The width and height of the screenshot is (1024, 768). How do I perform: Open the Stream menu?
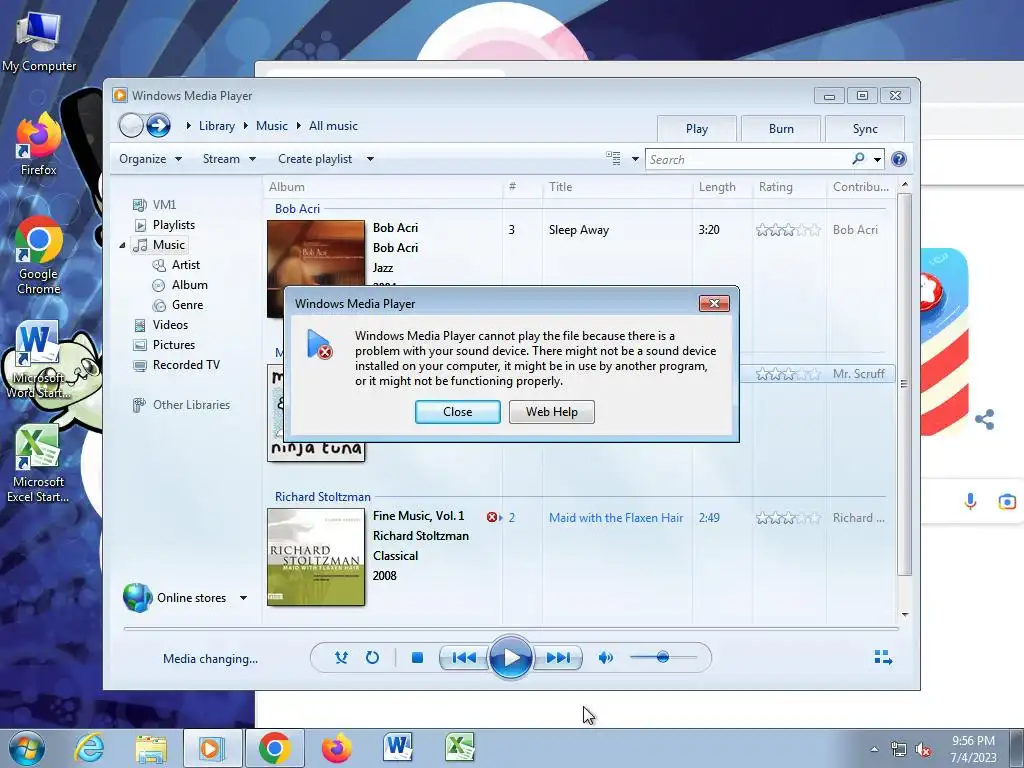pyautogui.click(x=229, y=159)
